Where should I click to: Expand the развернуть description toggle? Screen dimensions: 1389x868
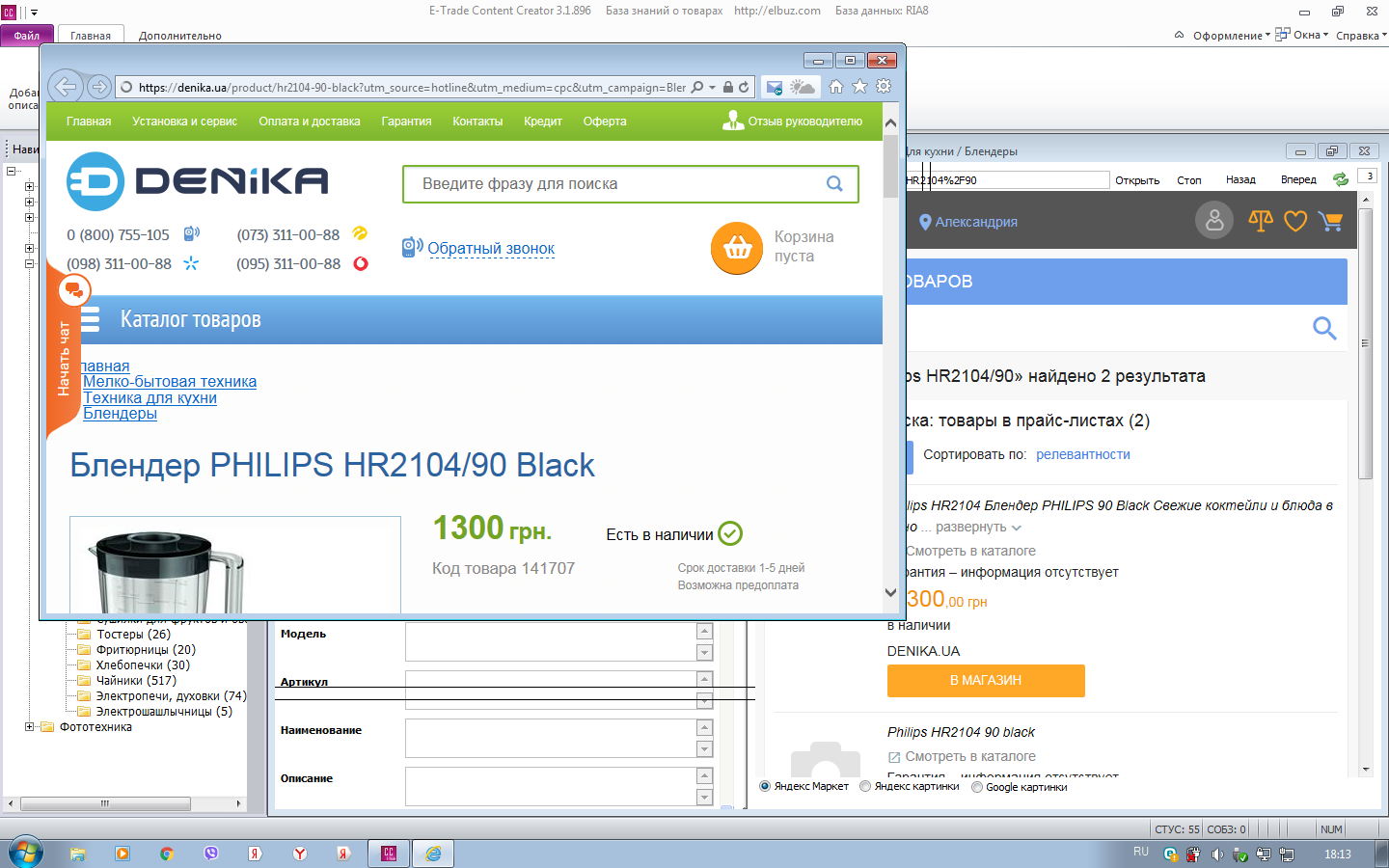pyautogui.click(x=978, y=528)
